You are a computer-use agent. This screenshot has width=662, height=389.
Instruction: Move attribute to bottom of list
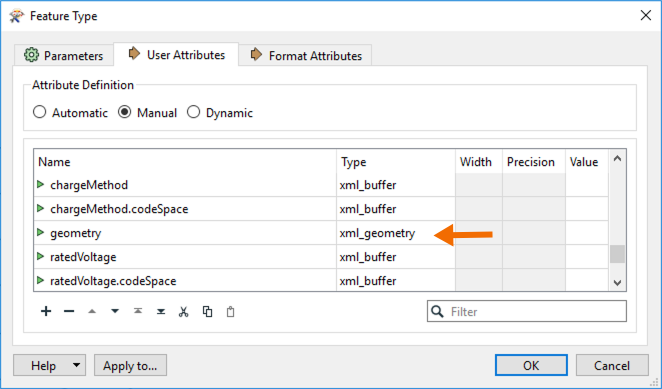161,312
